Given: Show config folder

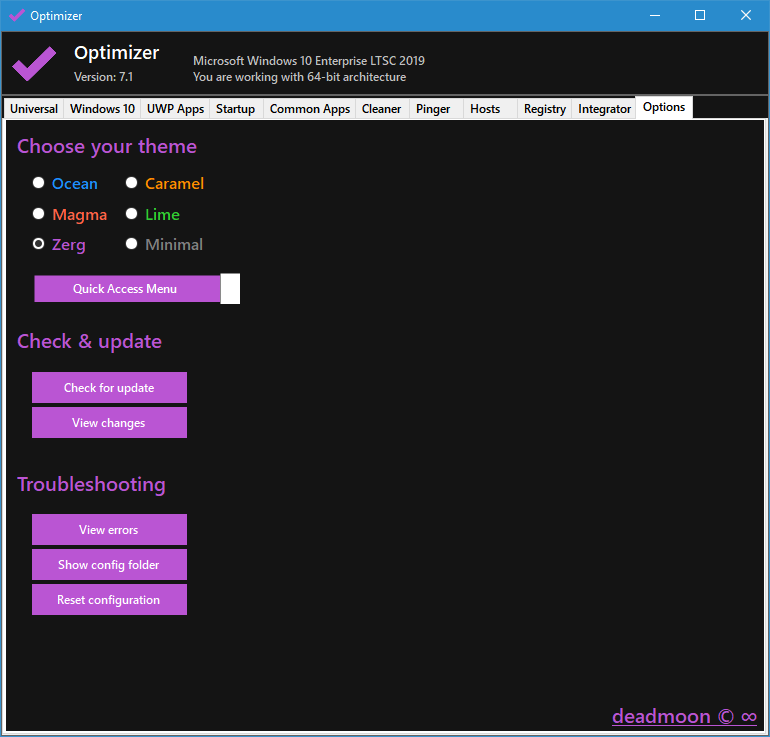Looking at the screenshot, I should 109,565.
